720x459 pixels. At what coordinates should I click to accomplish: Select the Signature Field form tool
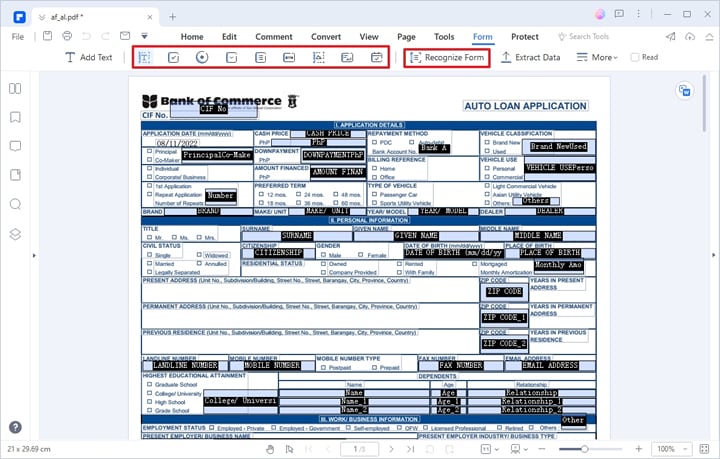coord(347,57)
